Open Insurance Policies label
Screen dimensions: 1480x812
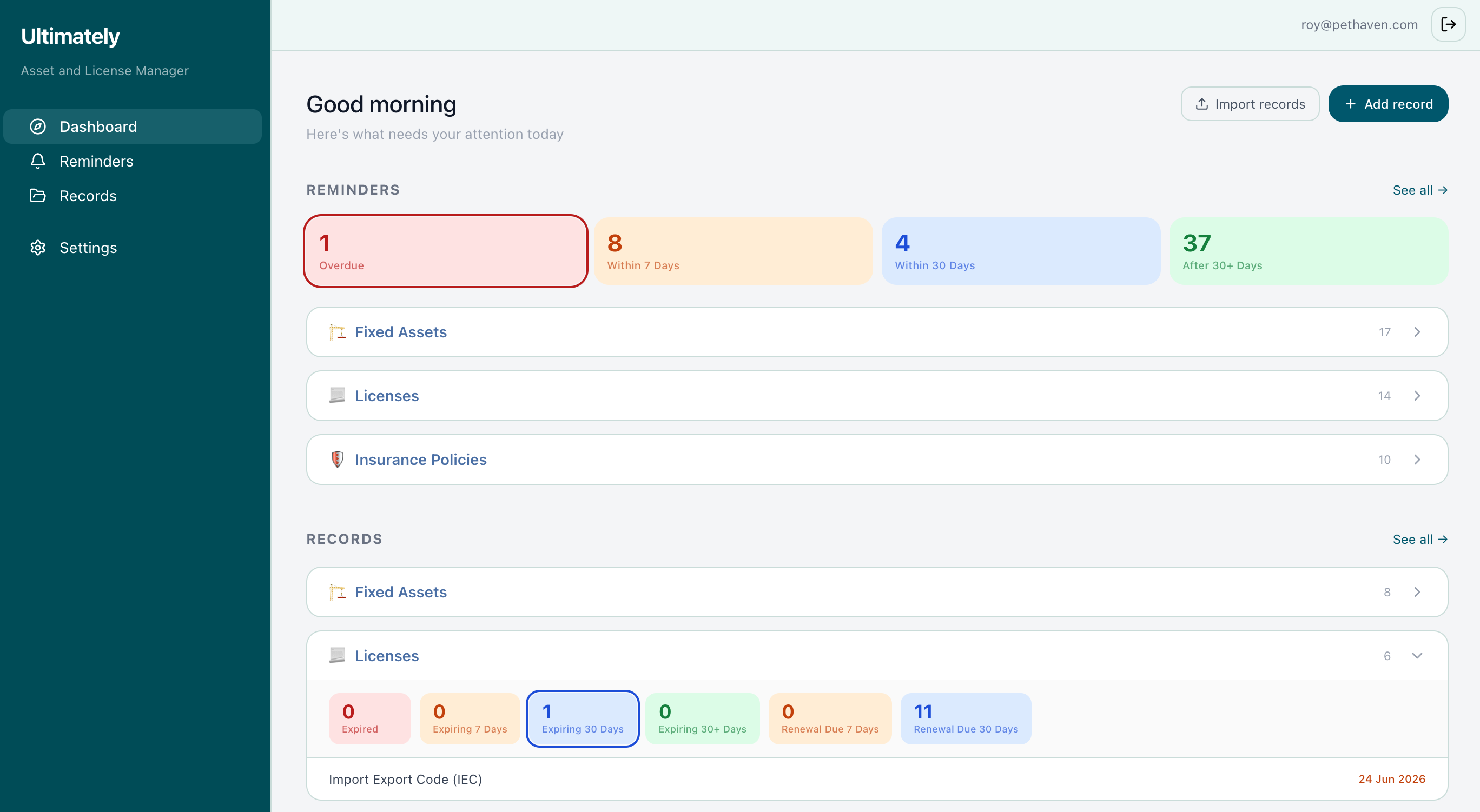click(420, 460)
